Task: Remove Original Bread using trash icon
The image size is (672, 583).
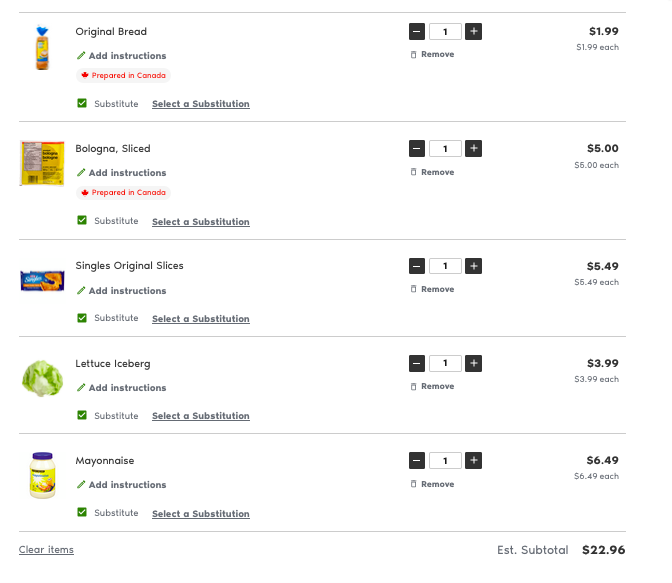Action: [x=432, y=54]
